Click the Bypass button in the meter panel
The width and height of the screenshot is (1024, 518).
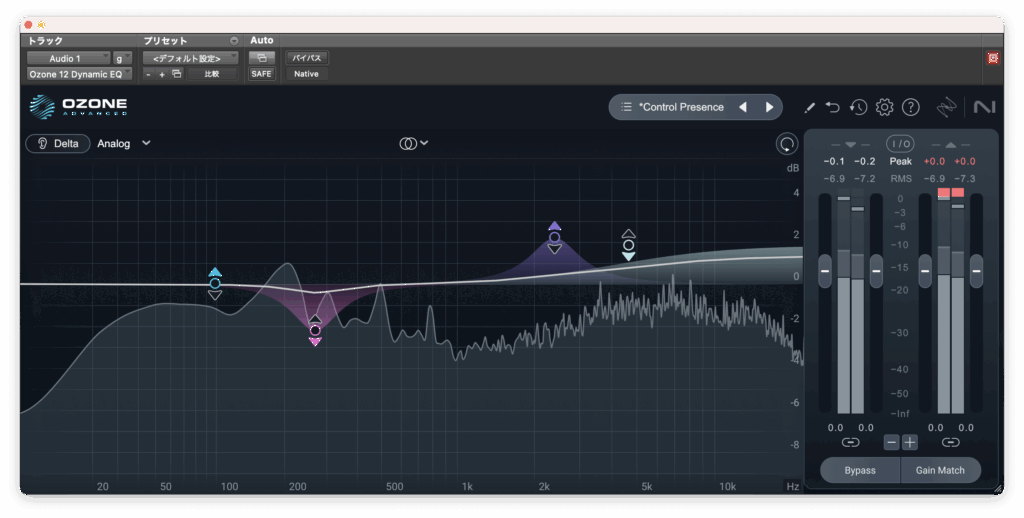[x=859, y=470]
